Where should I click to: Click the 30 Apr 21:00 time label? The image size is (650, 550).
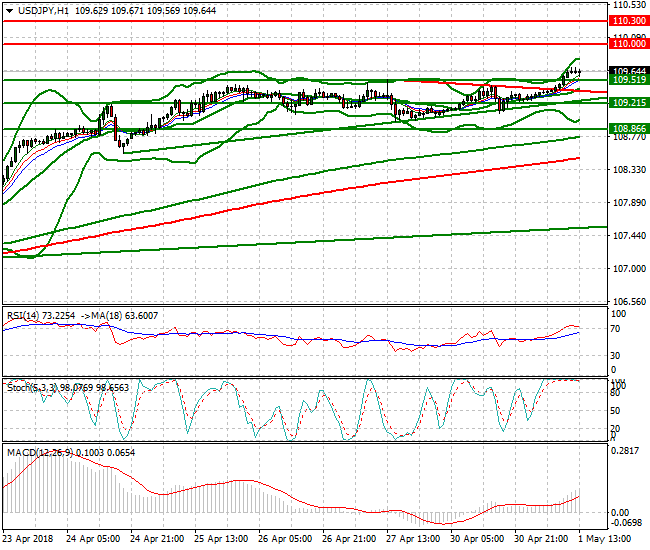pos(541,539)
